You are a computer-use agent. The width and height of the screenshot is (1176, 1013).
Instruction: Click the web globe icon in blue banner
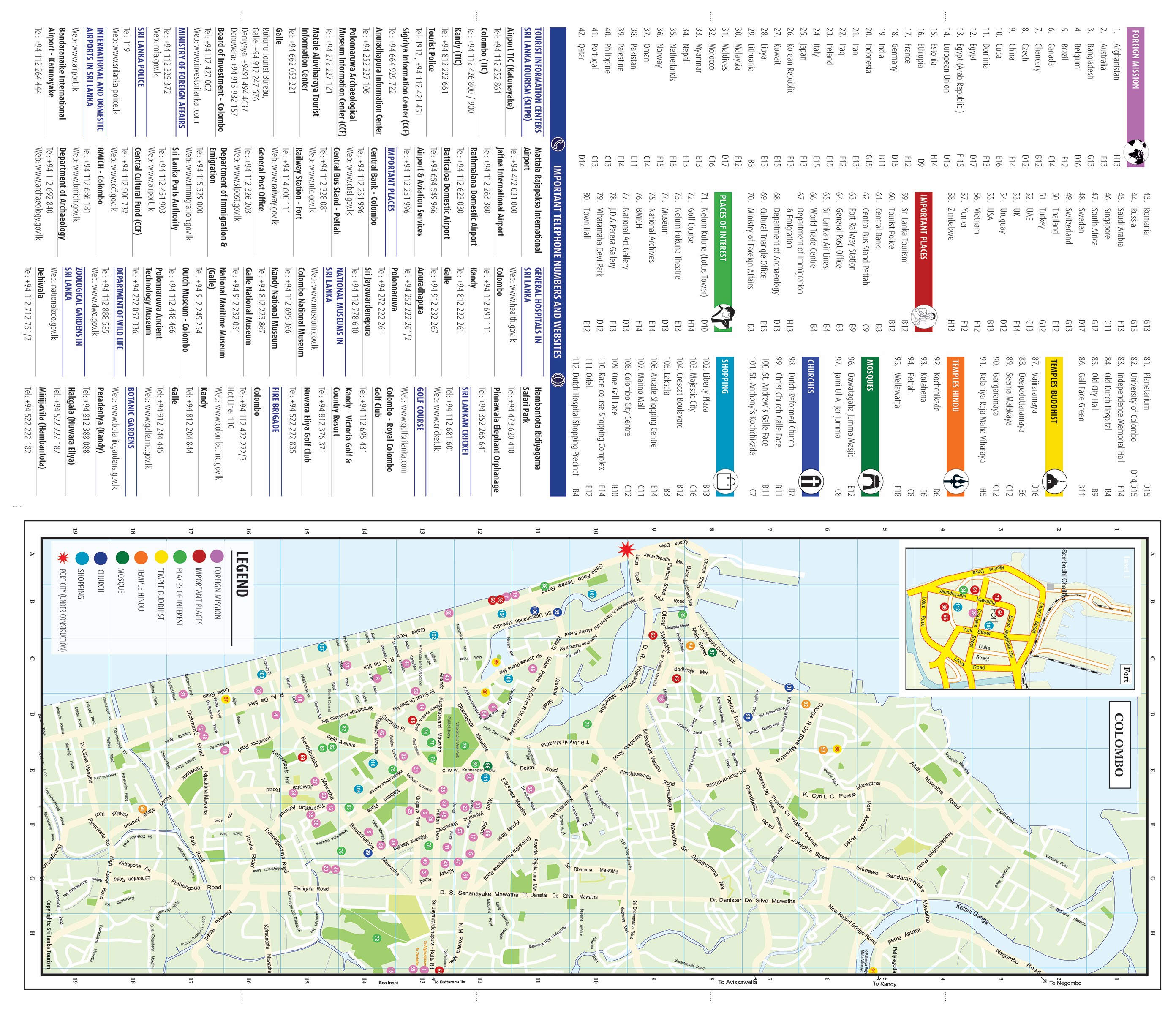coord(558,380)
